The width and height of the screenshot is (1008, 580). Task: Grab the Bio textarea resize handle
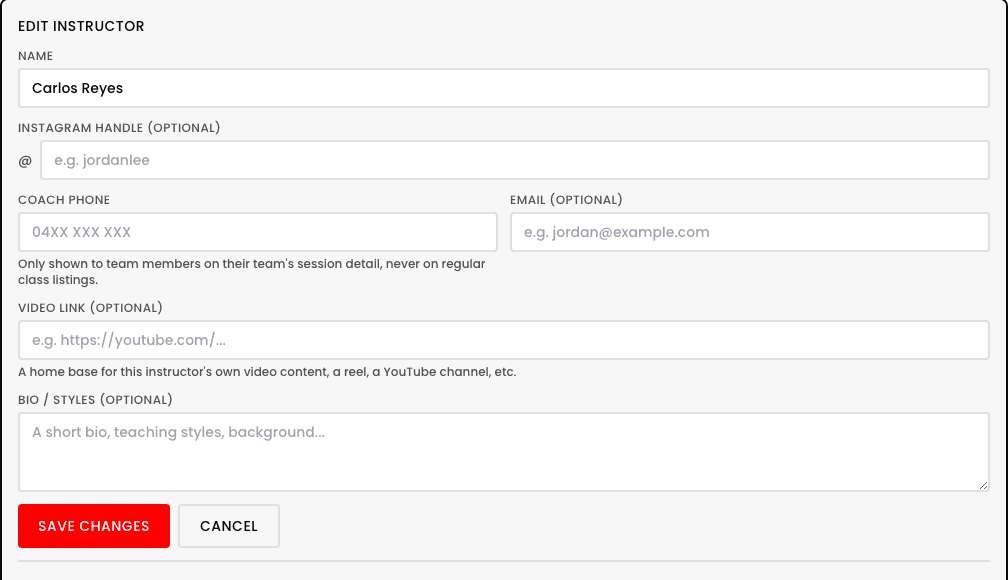983,485
